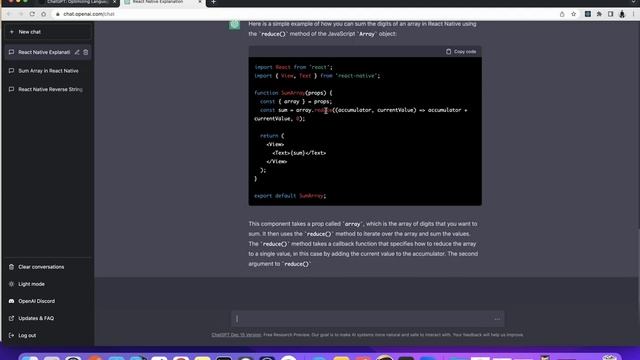Open the browser profile avatar
The width and height of the screenshot is (640, 360).
click(622, 14)
